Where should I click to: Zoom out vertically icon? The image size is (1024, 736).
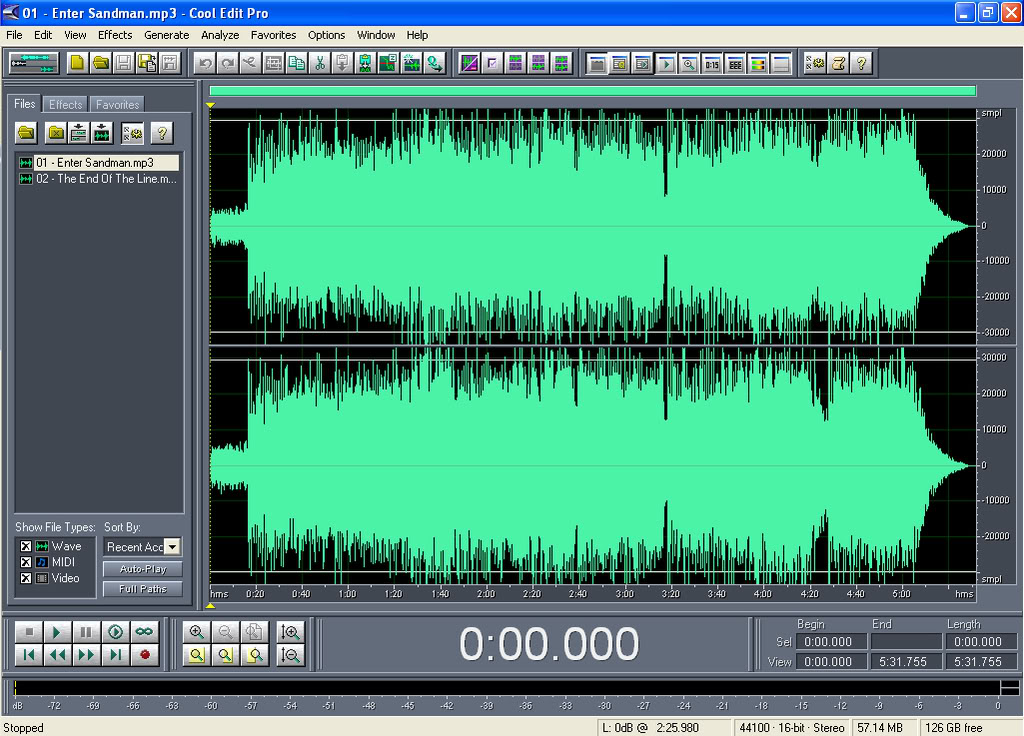[x=290, y=654]
